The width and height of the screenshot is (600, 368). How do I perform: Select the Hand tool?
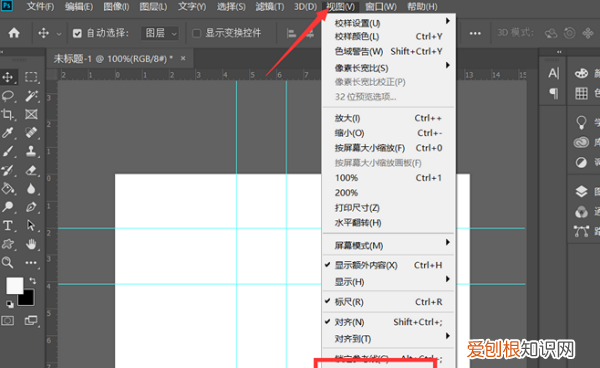(x=31, y=244)
